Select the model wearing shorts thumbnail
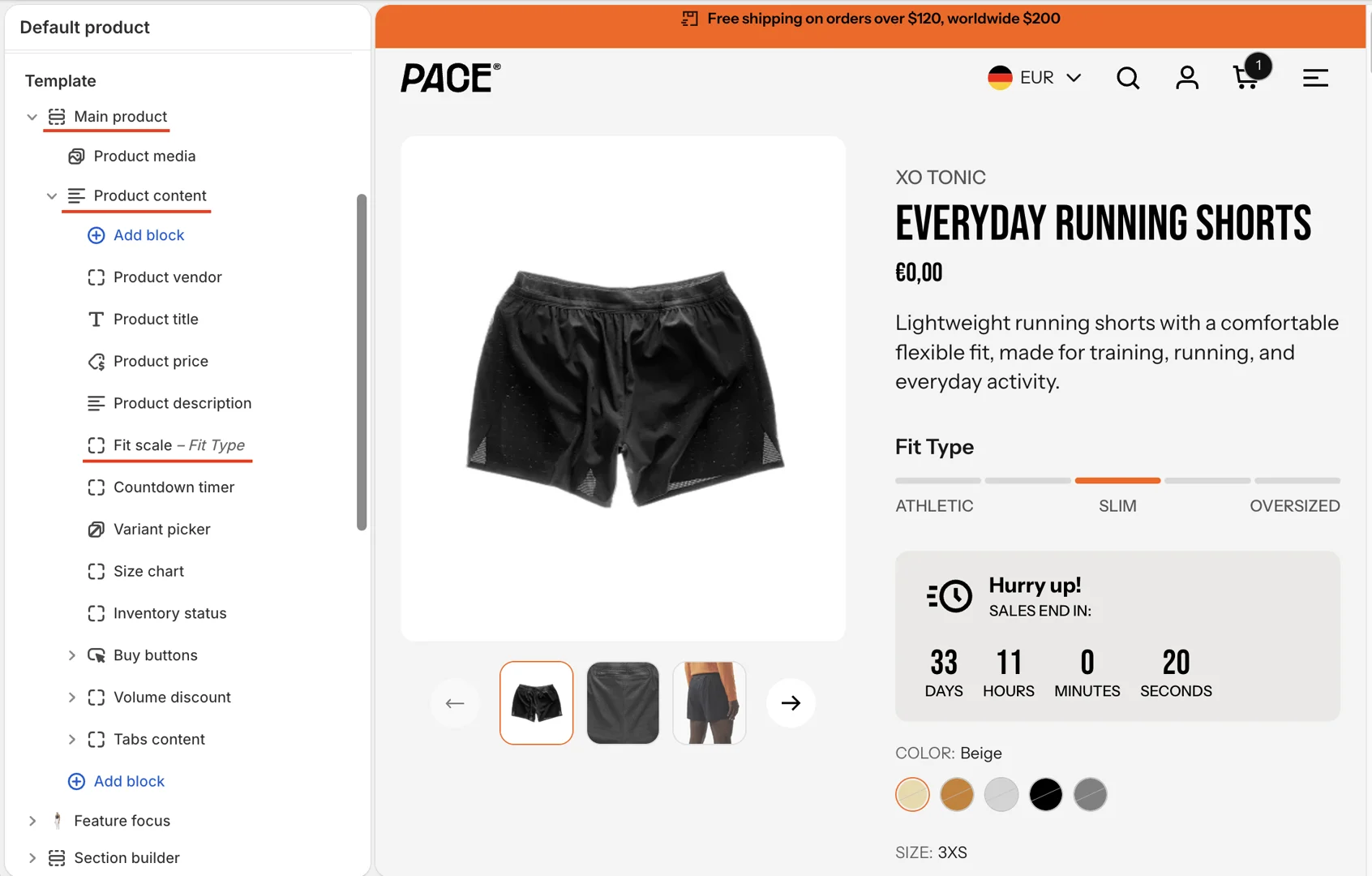The width and height of the screenshot is (1372, 876). [x=710, y=703]
